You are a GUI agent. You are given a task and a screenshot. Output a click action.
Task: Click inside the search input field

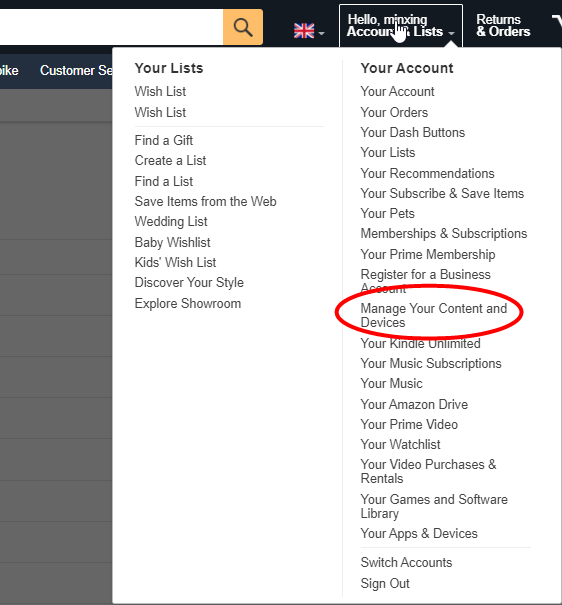click(x=111, y=27)
